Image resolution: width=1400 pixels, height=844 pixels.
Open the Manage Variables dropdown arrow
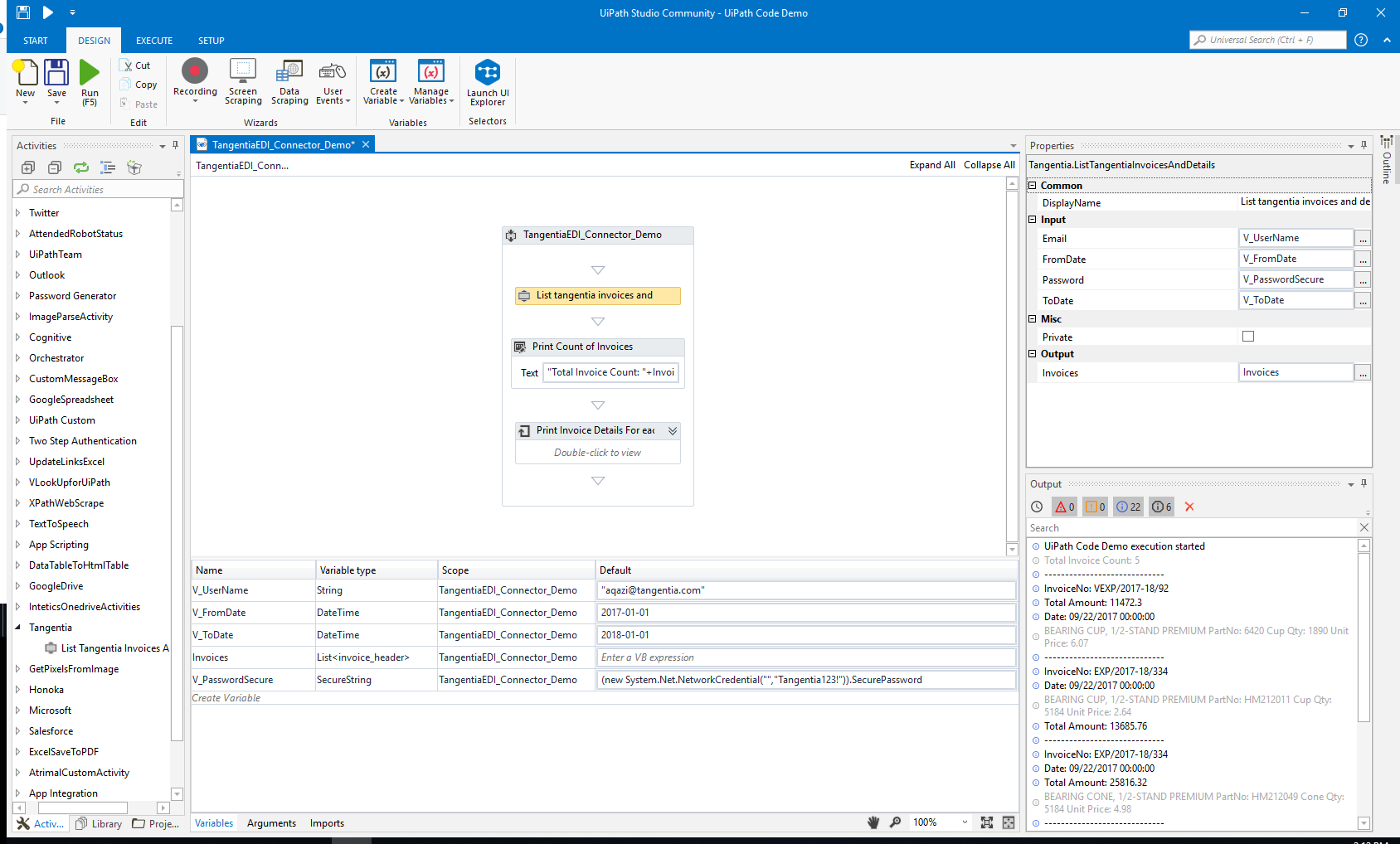[452, 101]
